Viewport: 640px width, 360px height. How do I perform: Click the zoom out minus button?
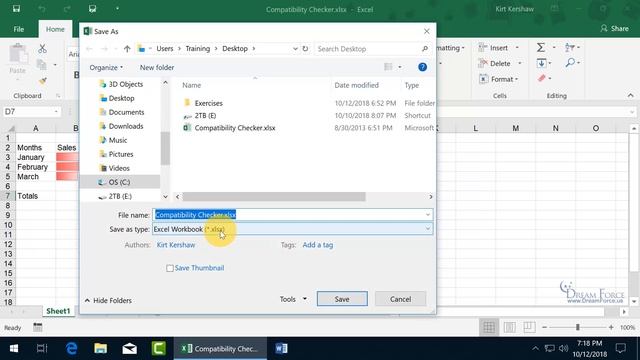pyautogui.click(x=544, y=327)
